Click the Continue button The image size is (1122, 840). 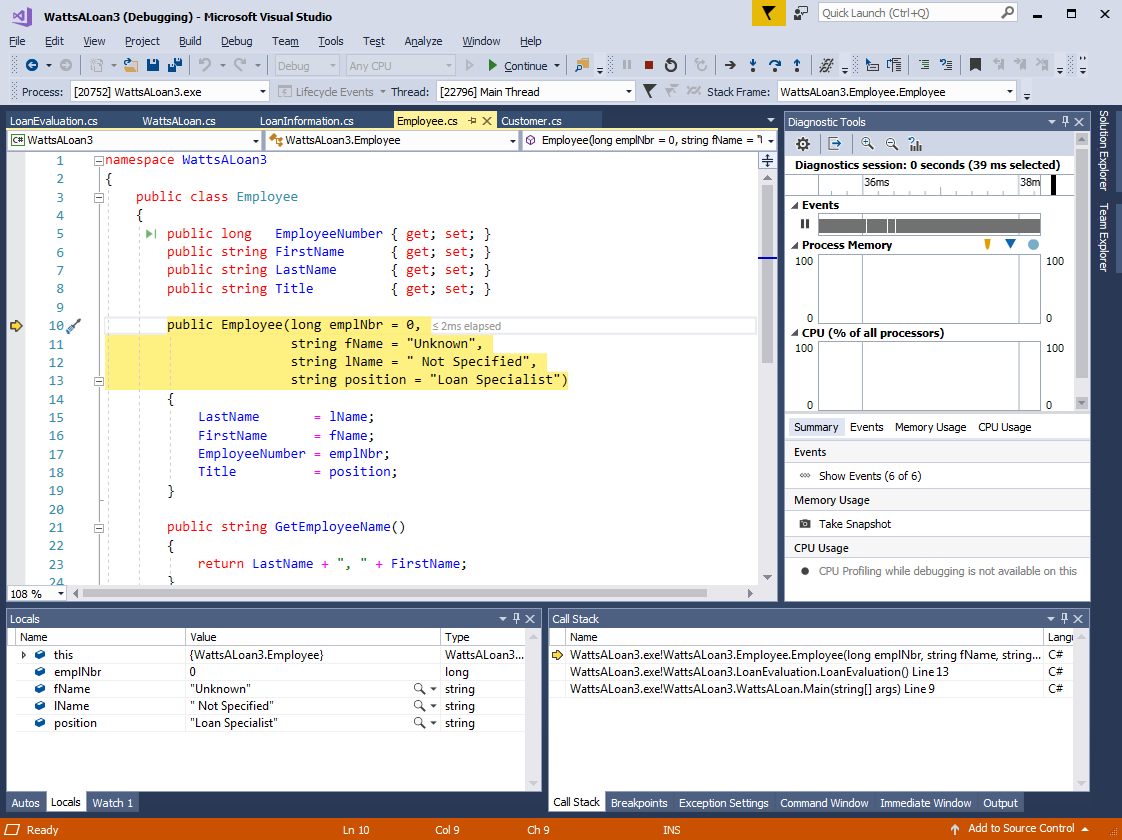517,66
